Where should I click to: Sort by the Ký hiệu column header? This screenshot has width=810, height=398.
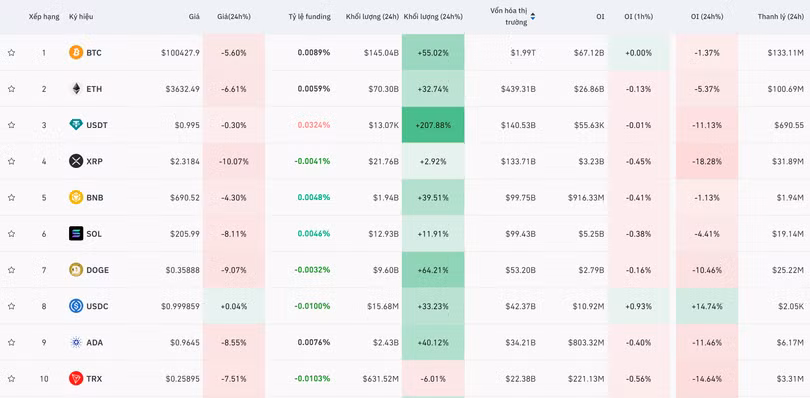tap(81, 17)
